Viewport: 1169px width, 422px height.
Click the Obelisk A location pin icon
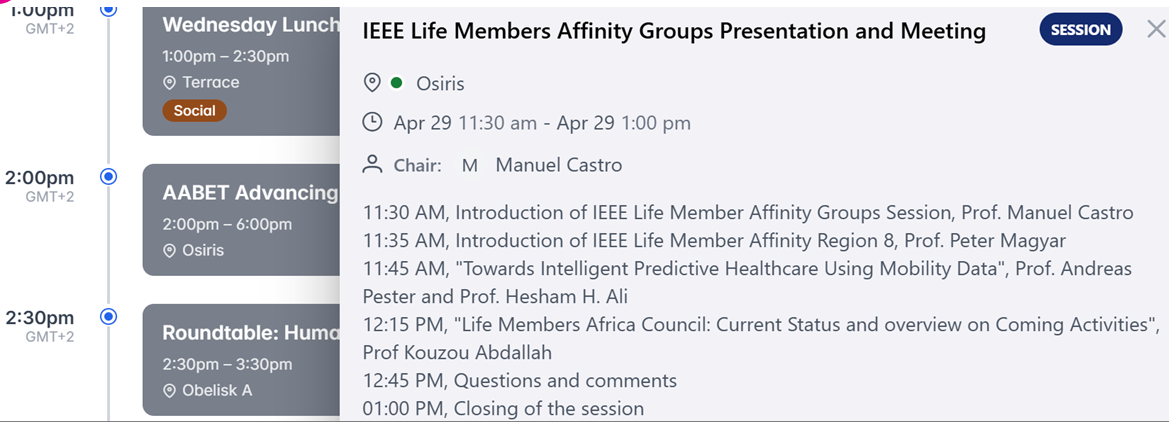(170, 391)
